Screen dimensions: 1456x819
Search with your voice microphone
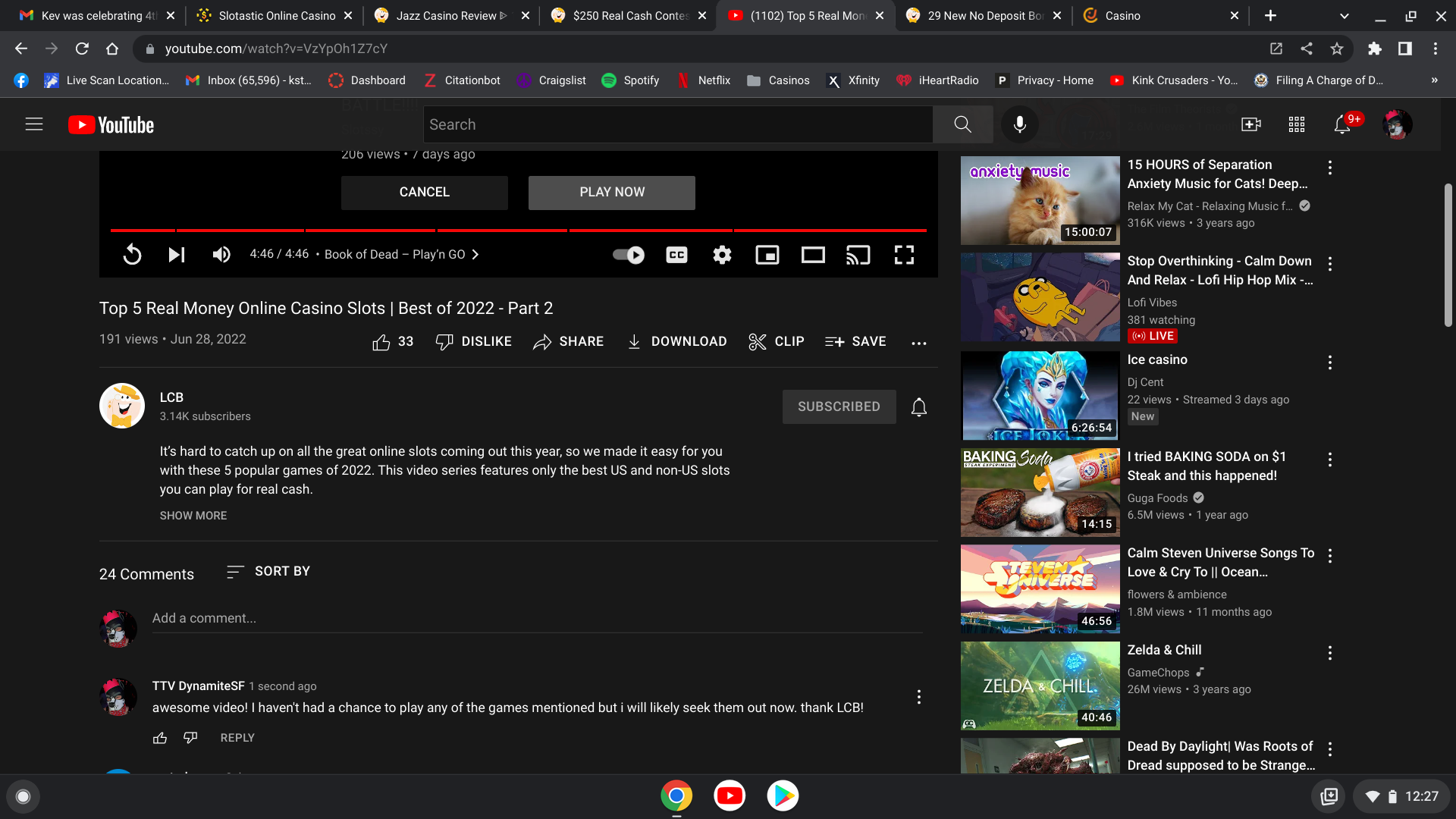click(1020, 124)
